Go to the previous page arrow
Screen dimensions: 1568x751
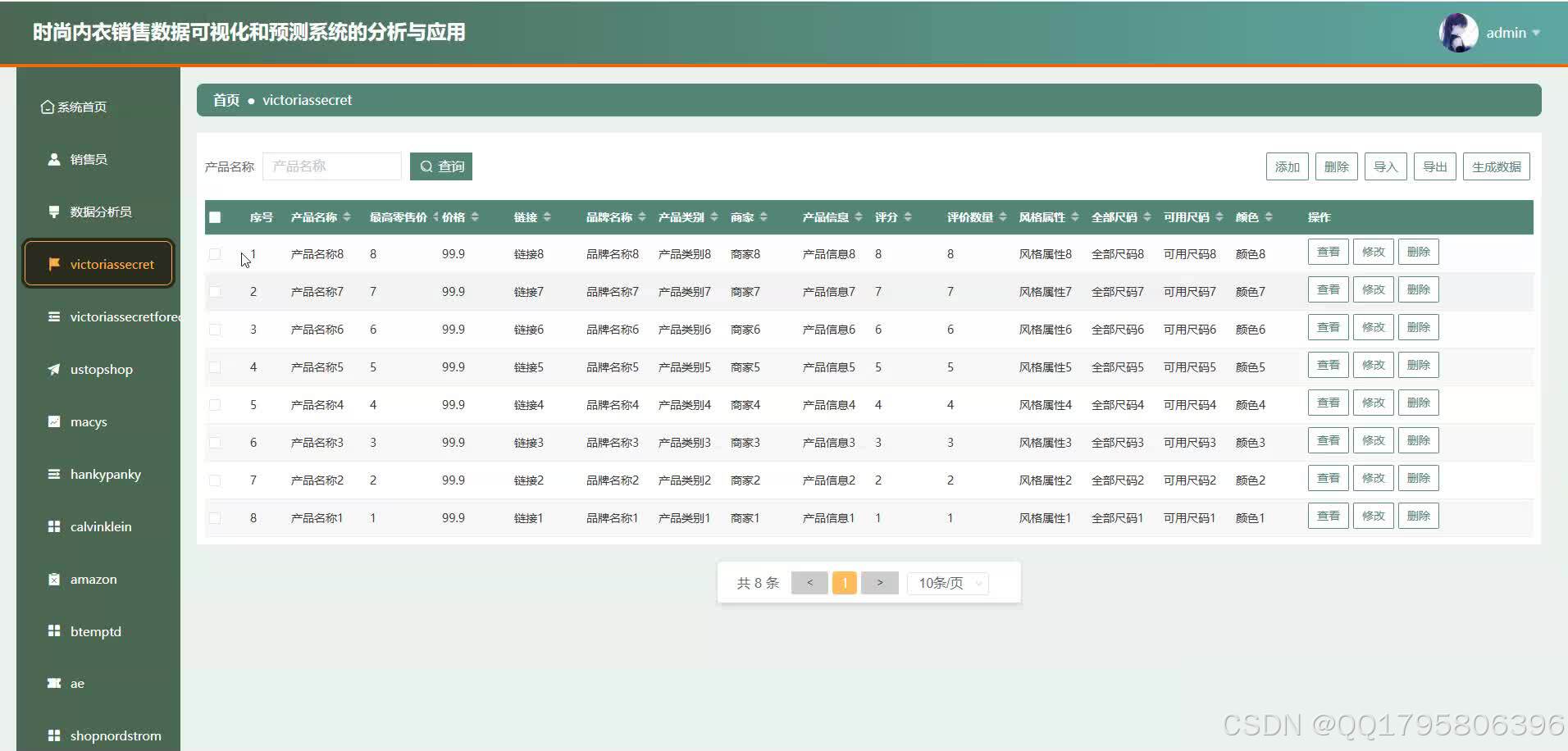pos(809,583)
